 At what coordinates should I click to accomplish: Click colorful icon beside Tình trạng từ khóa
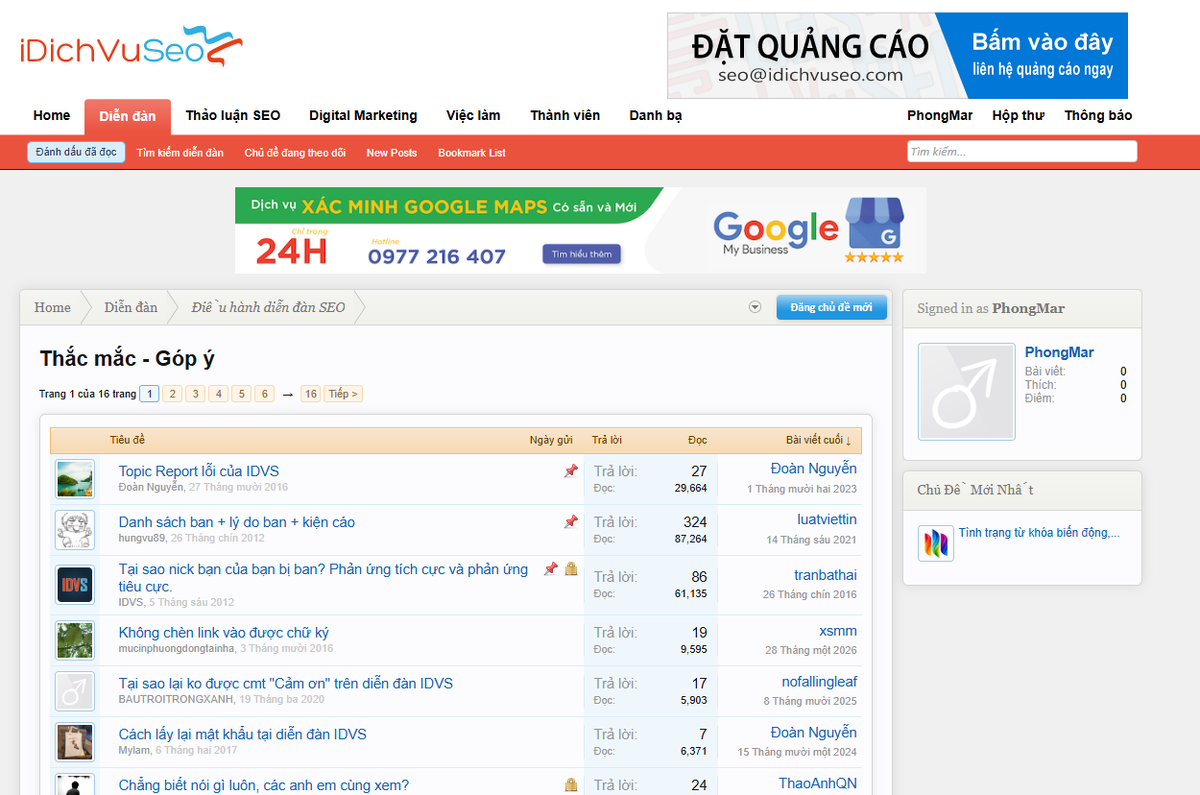click(x=935, y=543)
